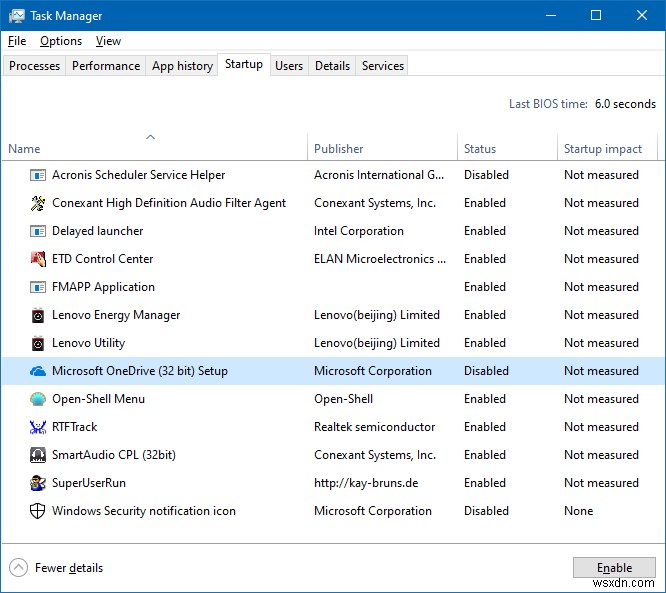
Task: Click publisher Acronis International G...
Action: point(379,175)
